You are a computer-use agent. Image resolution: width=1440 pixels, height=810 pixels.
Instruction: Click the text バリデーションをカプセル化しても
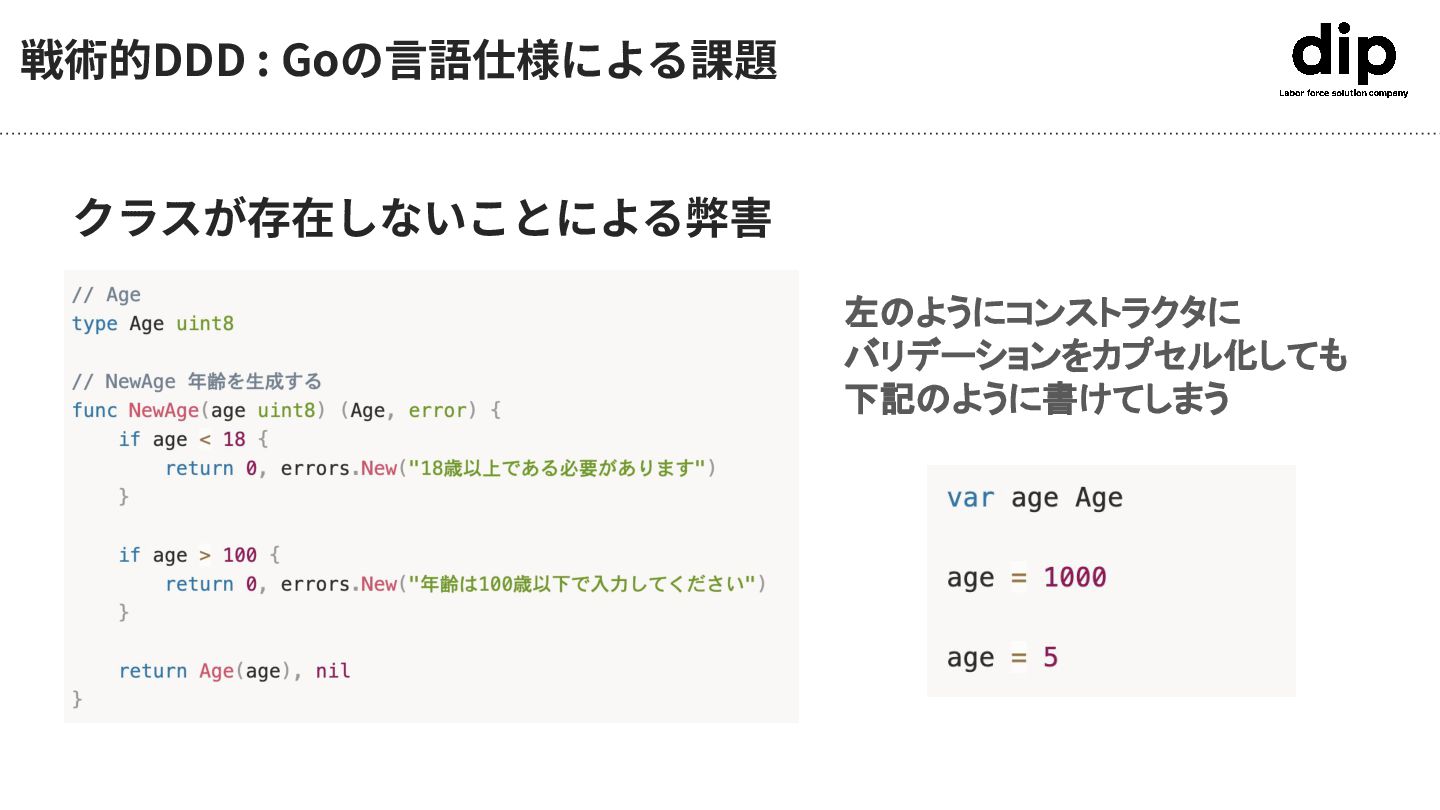(x=1096, y=356)
